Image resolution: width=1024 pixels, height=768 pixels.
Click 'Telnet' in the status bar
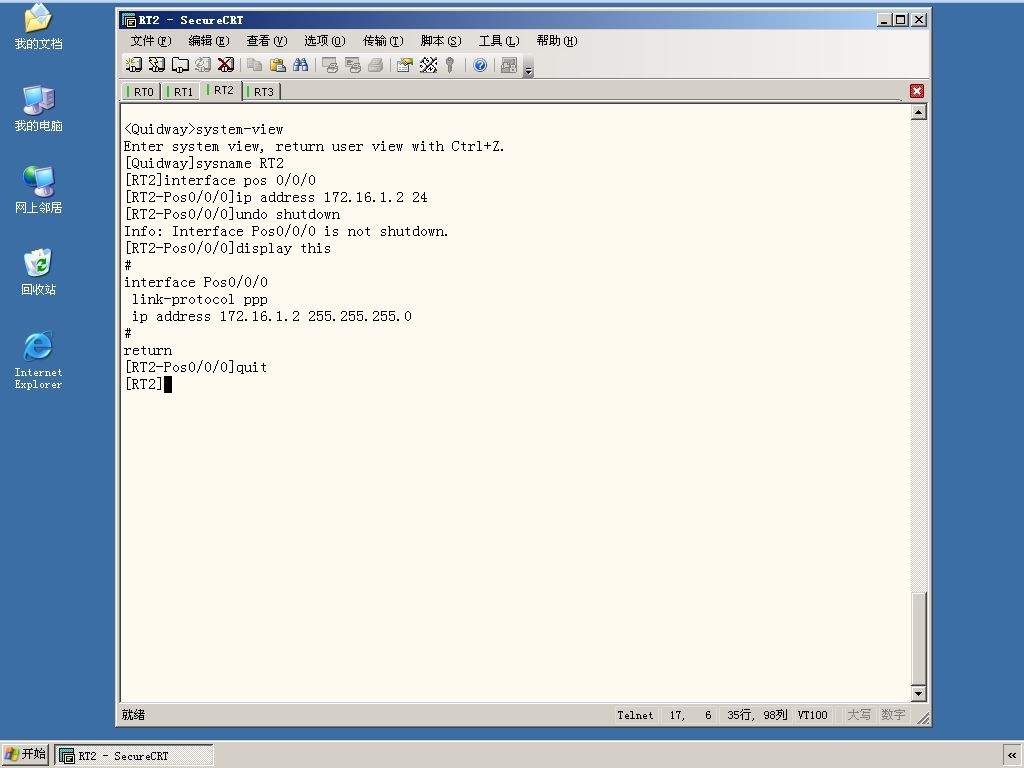pos(635,715)
